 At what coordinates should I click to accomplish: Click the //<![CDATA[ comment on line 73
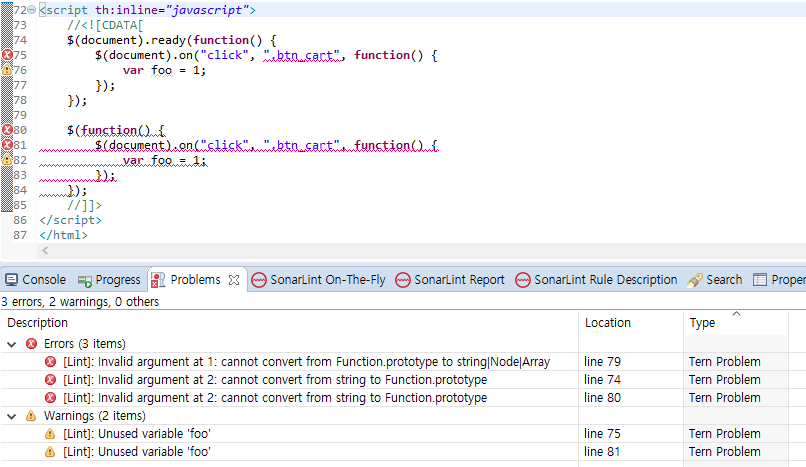click(x=105, y=25)
